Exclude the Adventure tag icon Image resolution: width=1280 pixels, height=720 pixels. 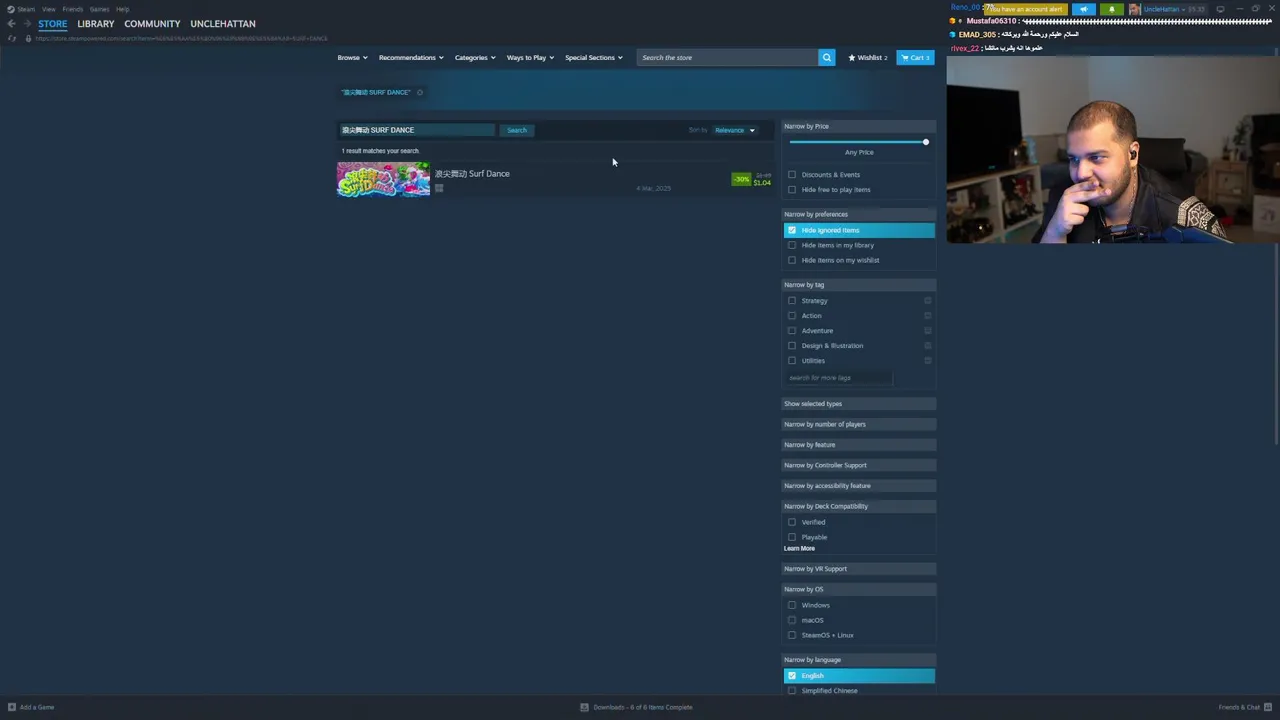(x=928, y=331)
